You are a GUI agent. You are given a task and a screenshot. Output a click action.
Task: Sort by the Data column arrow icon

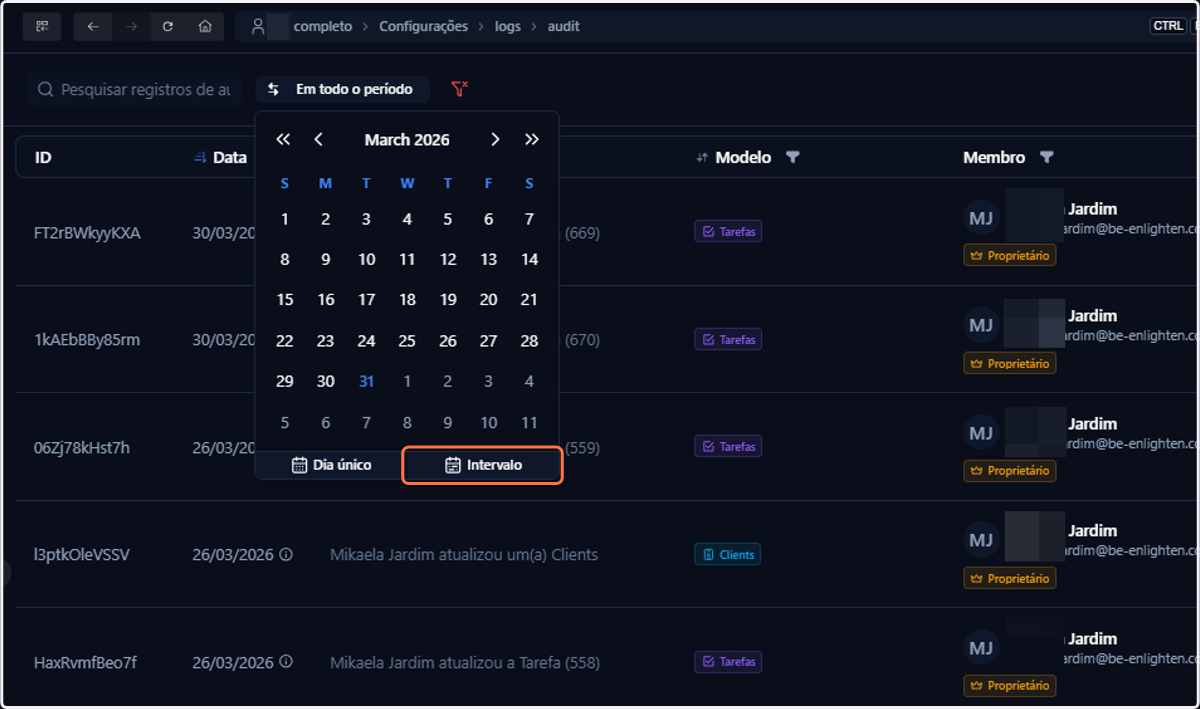pyautogui.click(x=200, y=157)
